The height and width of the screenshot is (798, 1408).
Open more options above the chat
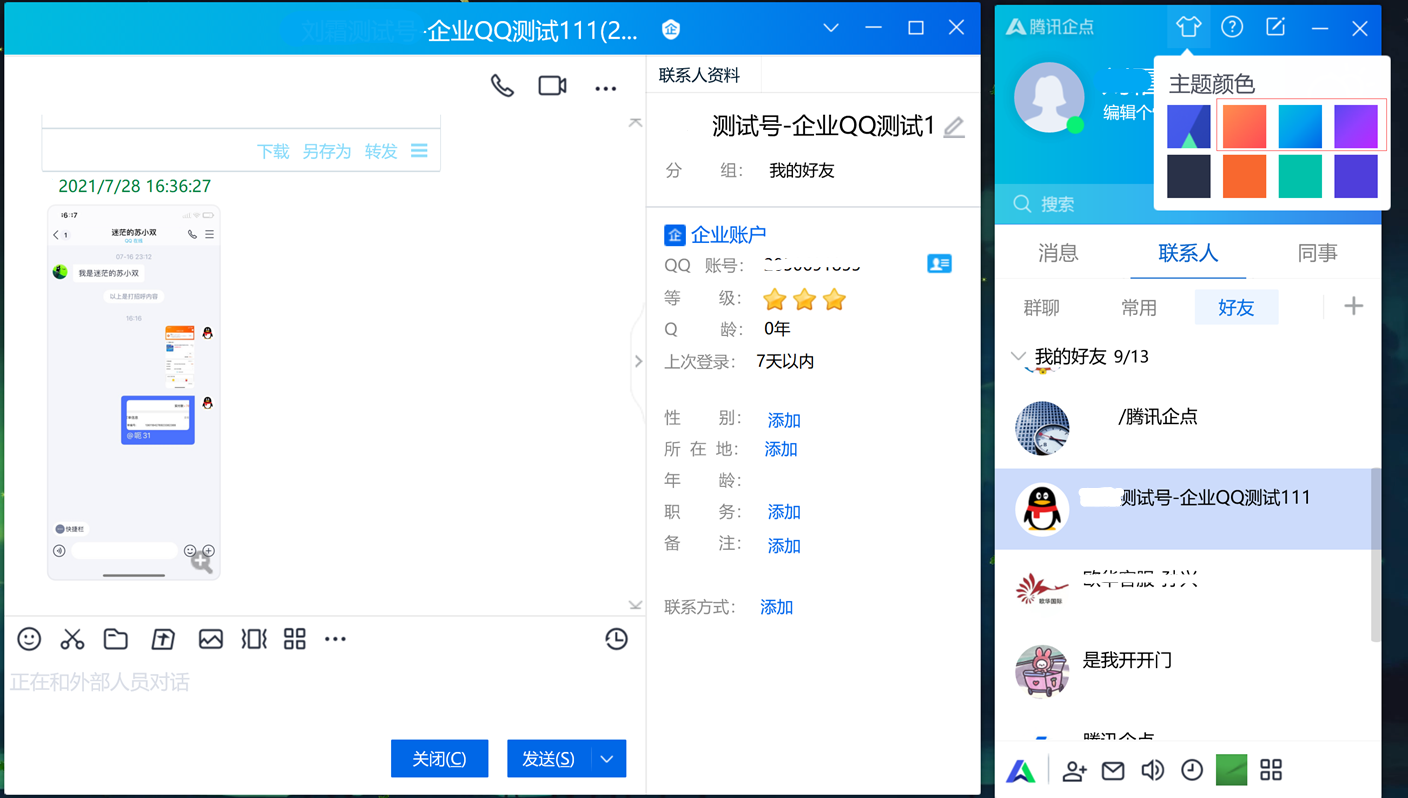point(605,88)
